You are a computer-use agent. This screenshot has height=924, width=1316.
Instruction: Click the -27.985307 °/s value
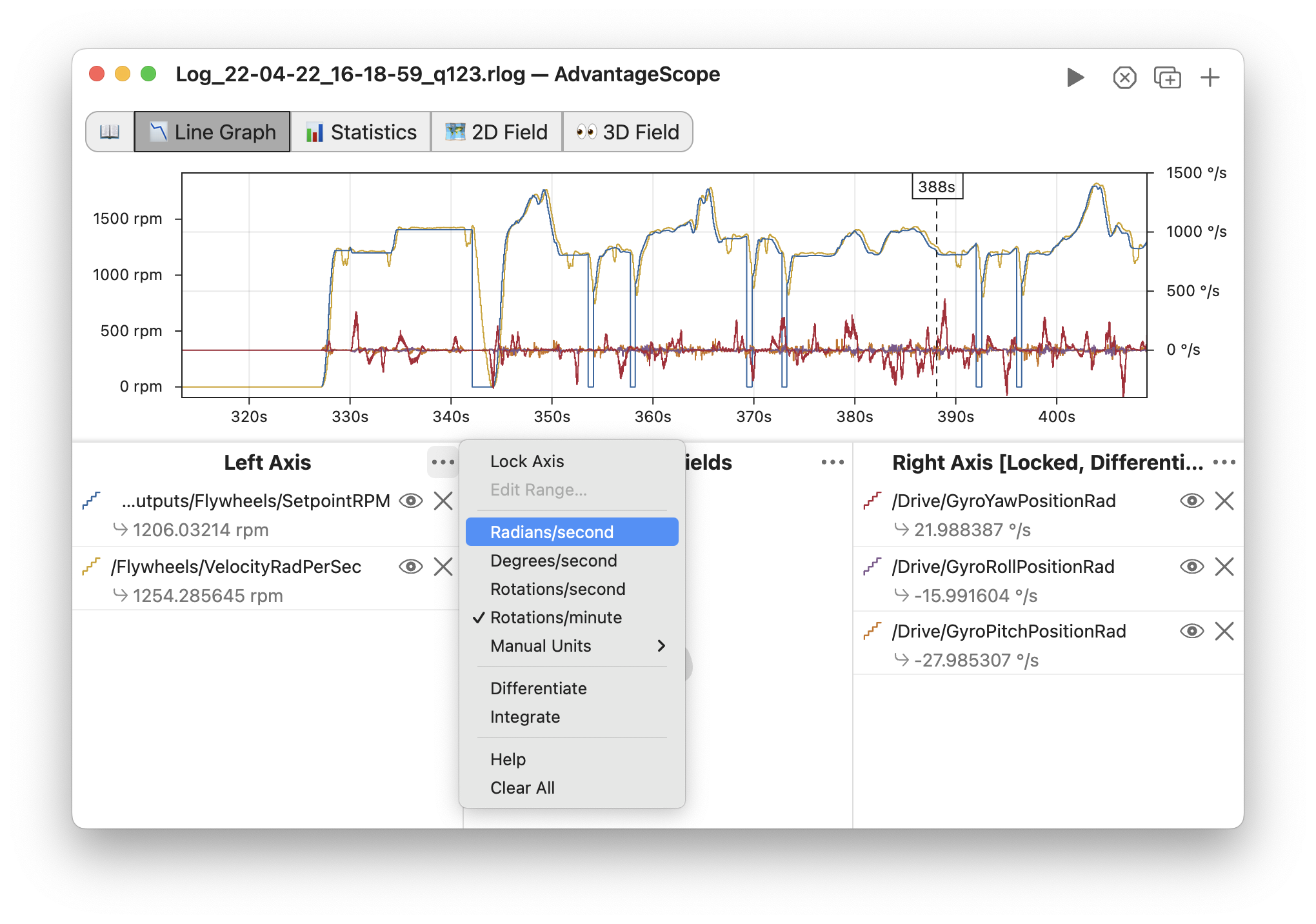976,661
